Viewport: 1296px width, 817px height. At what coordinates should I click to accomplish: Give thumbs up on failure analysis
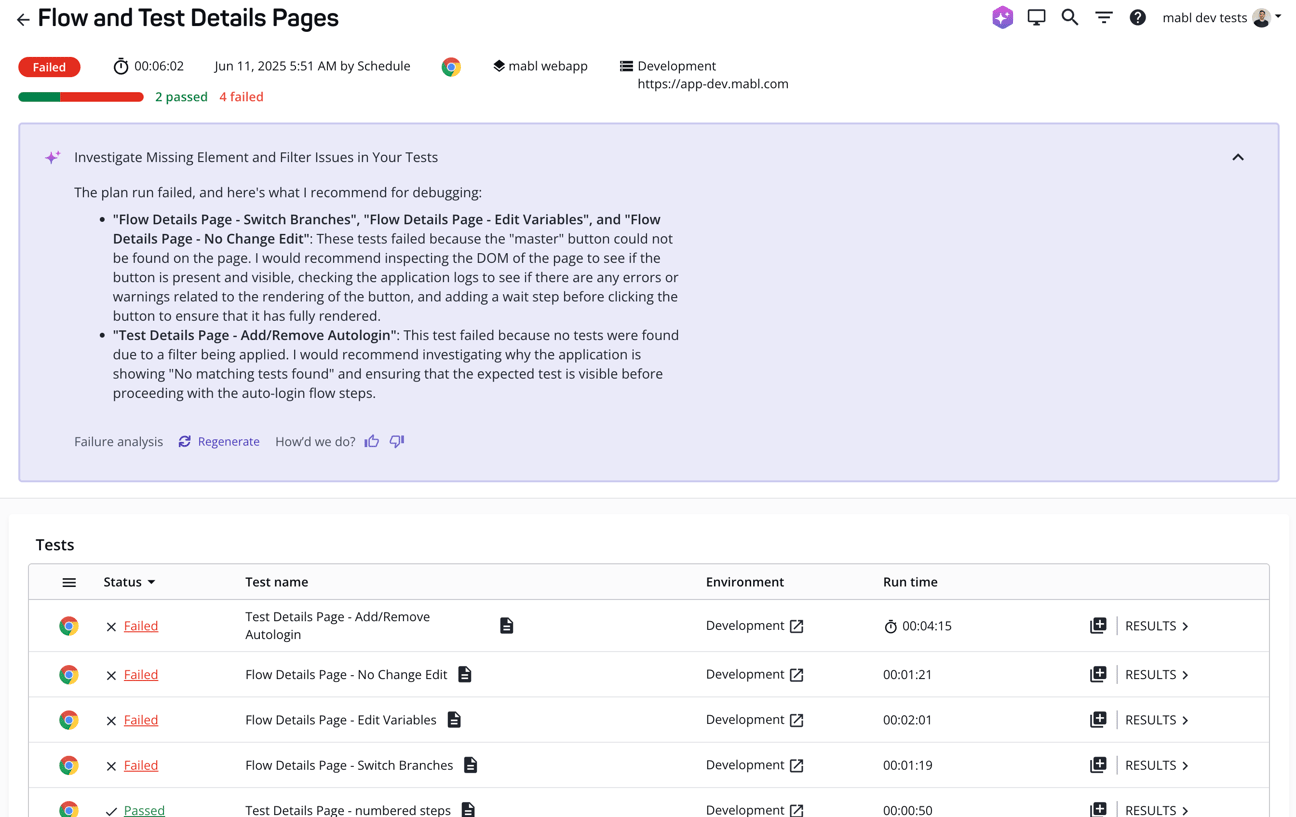372,441
